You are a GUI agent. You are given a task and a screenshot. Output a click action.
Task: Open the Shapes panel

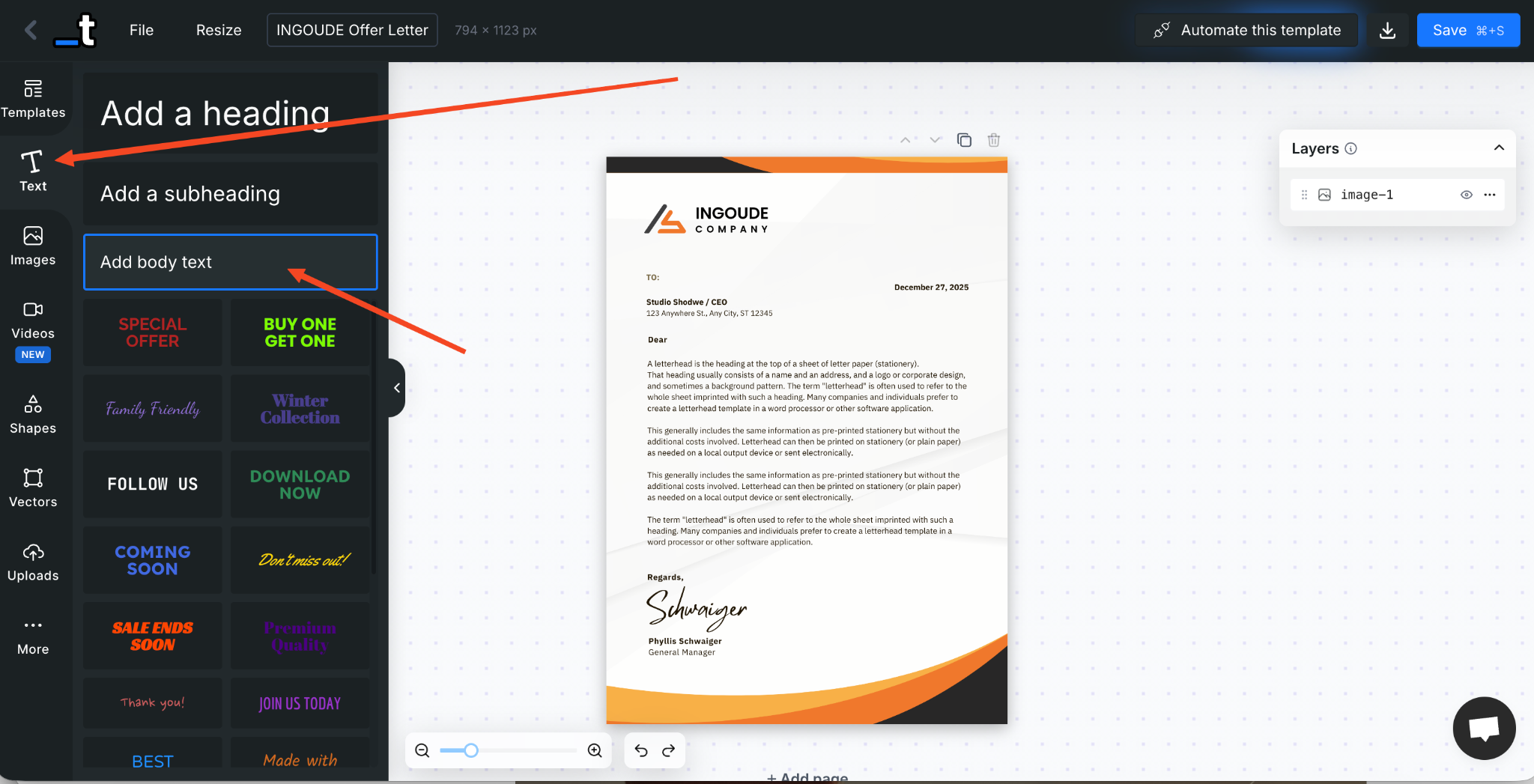(33, 414)
